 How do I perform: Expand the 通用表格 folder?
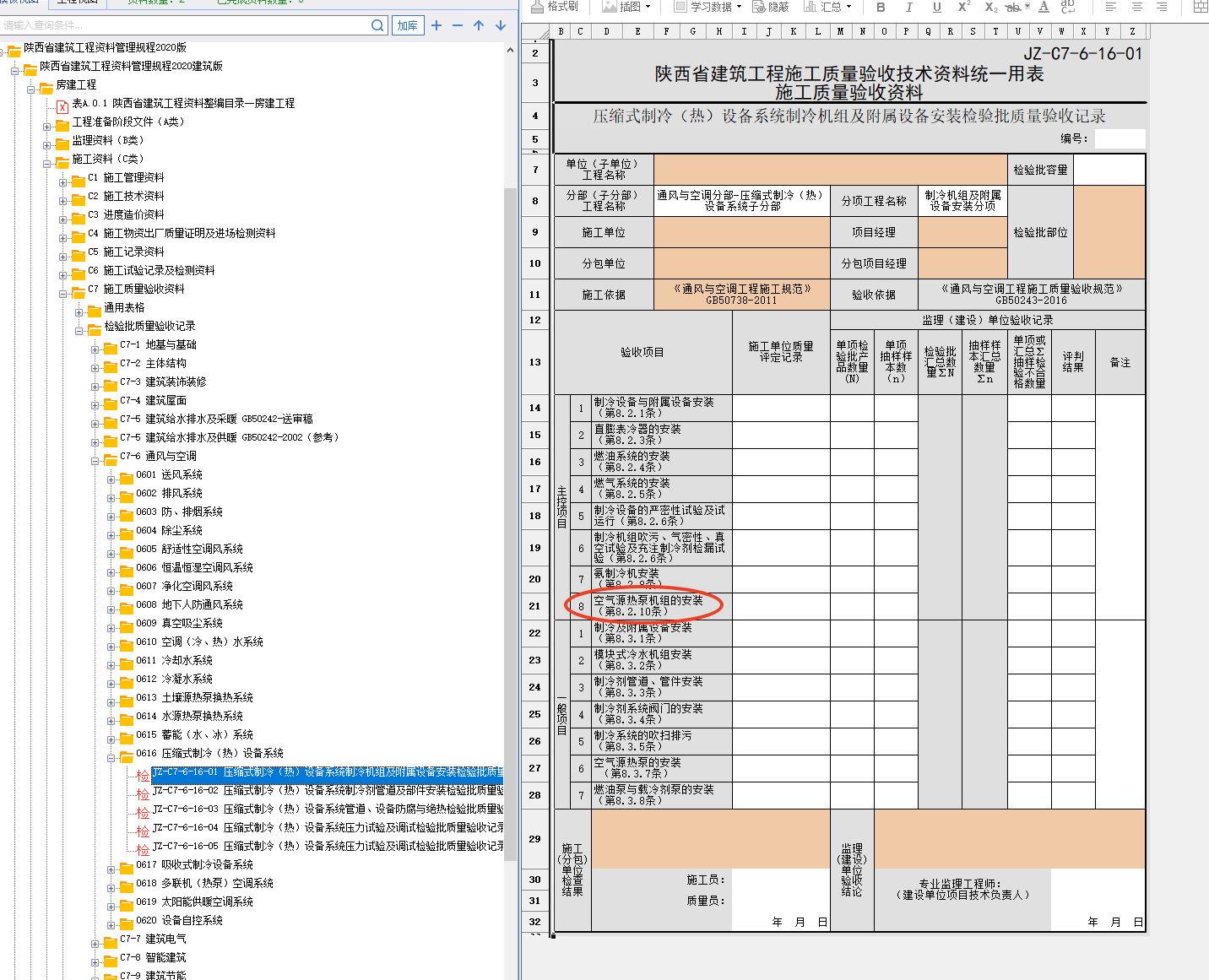[79, 311]
